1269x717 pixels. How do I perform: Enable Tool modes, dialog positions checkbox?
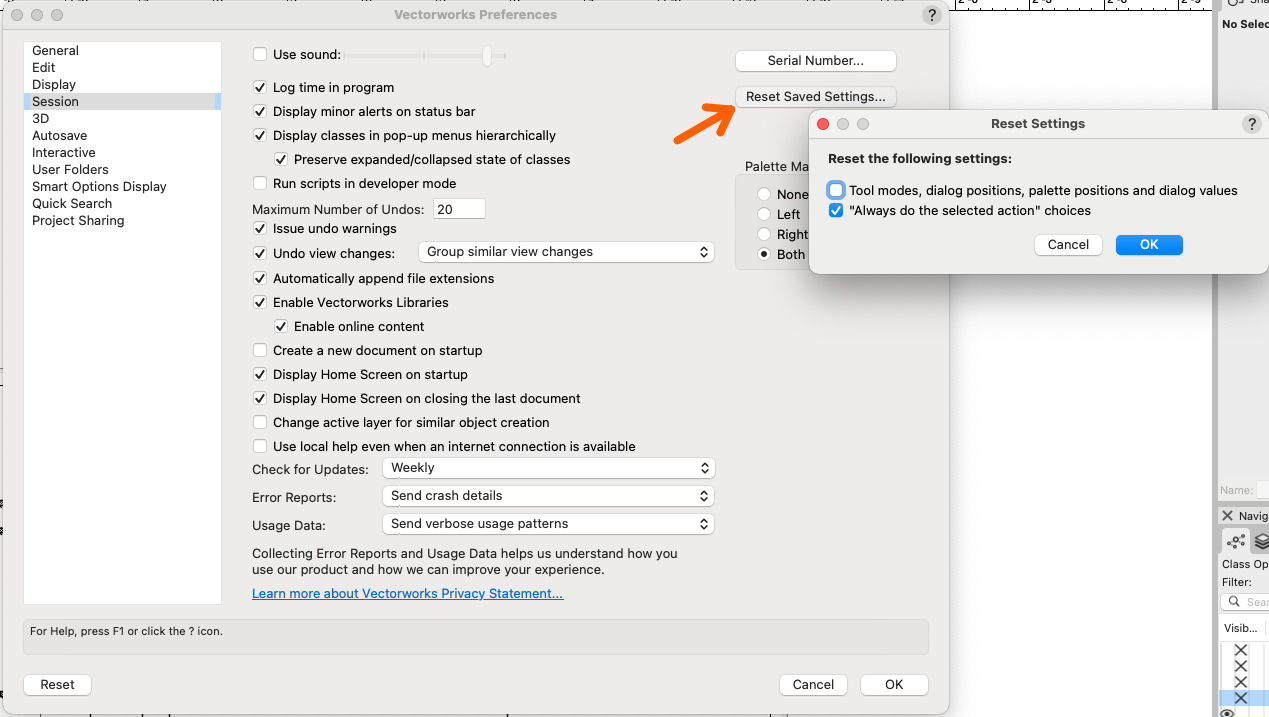pos(836,190)
